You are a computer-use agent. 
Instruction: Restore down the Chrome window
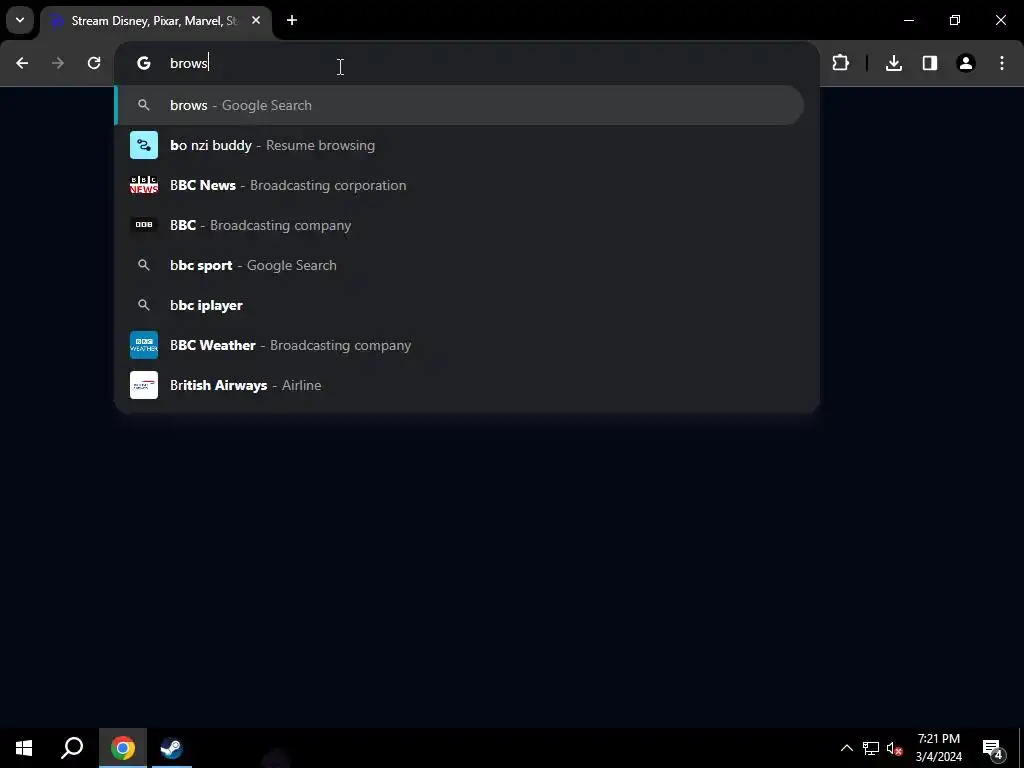pos(955,20)
